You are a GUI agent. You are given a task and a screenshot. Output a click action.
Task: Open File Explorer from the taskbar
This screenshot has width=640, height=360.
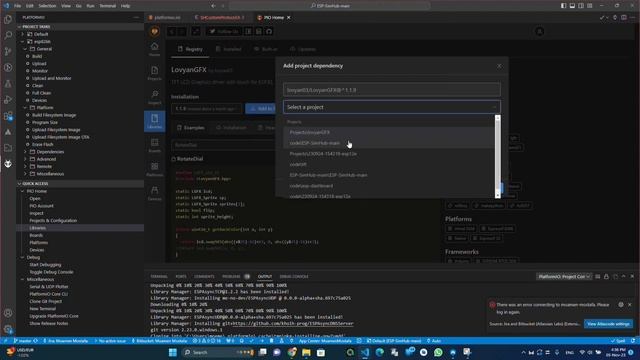tap(306, 352)
